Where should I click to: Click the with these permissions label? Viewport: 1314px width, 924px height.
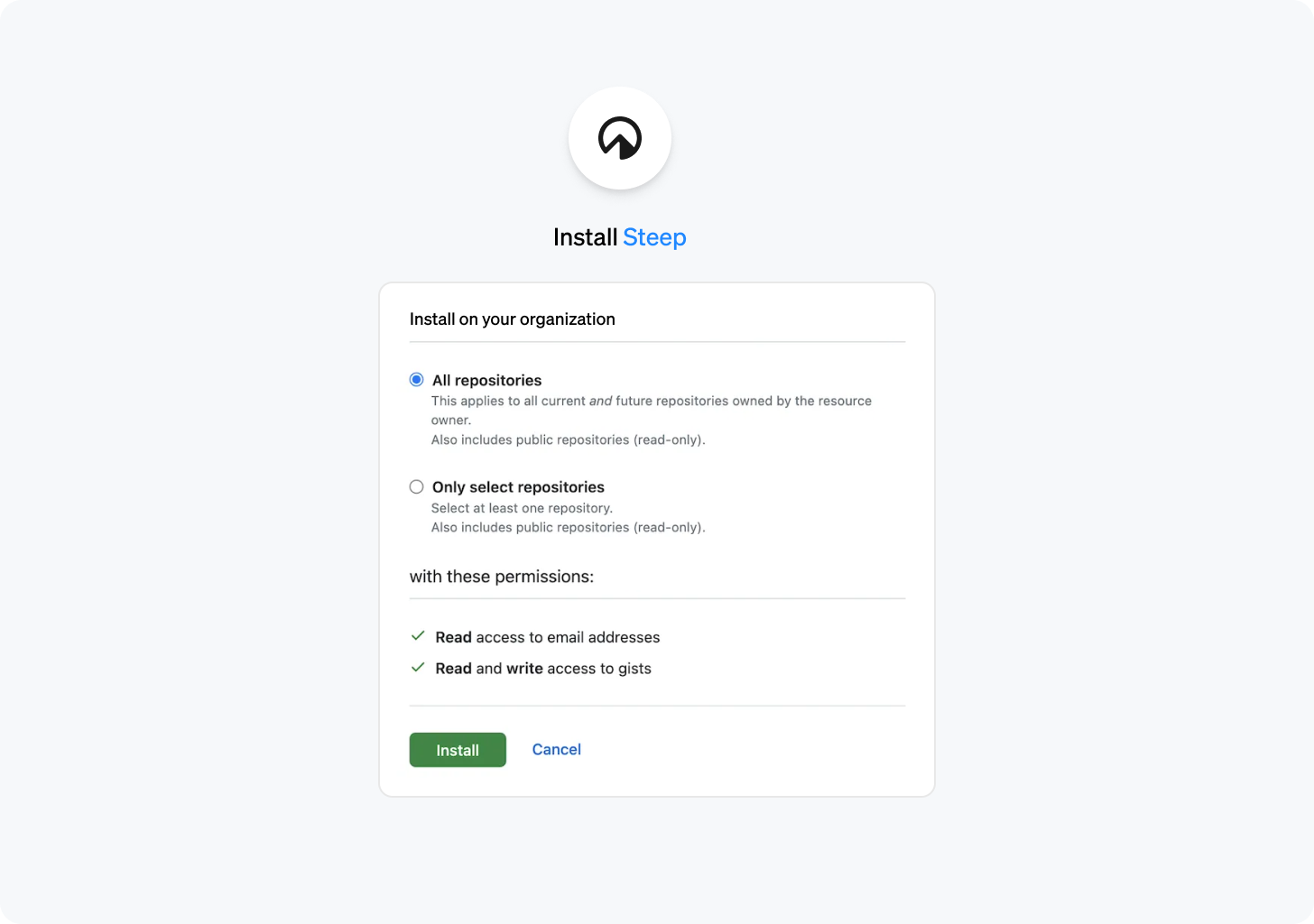(501, 576)
